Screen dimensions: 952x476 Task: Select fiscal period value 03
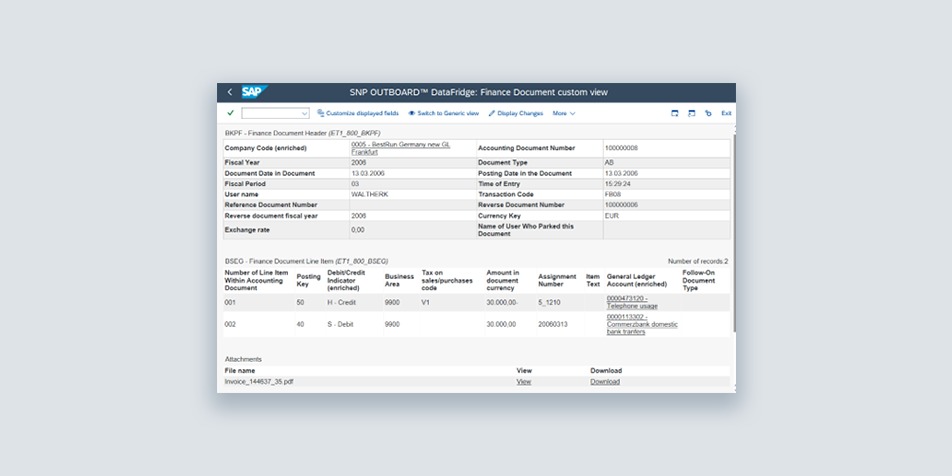(355, 184)
